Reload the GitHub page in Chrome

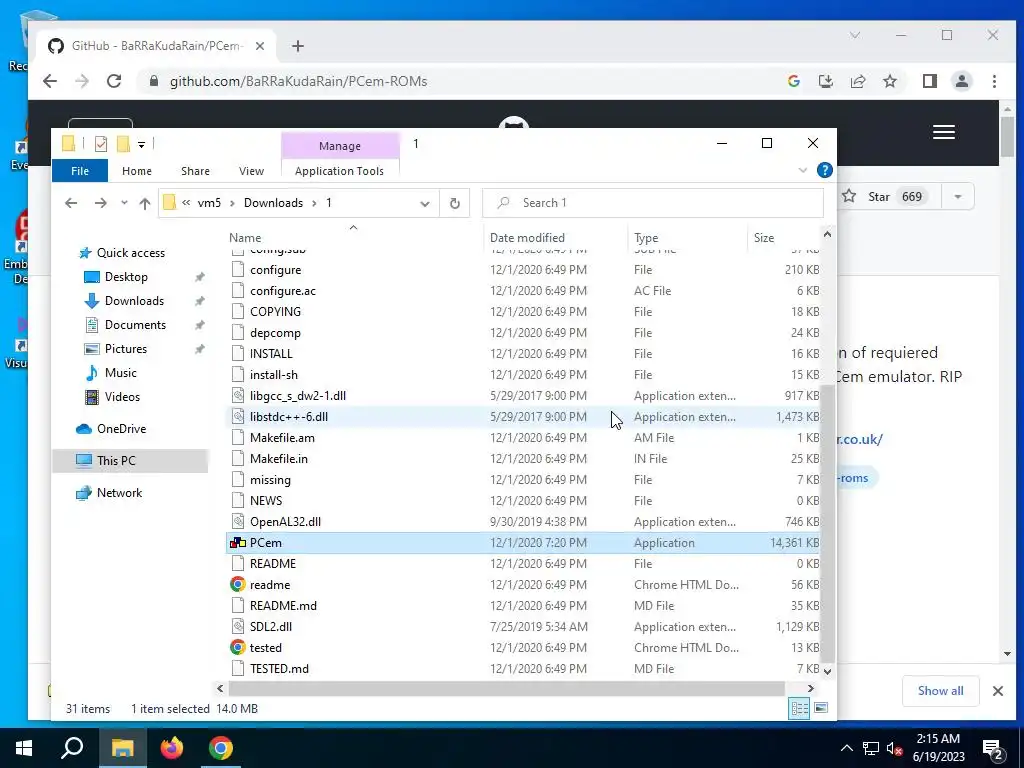[x=114, y=81]
